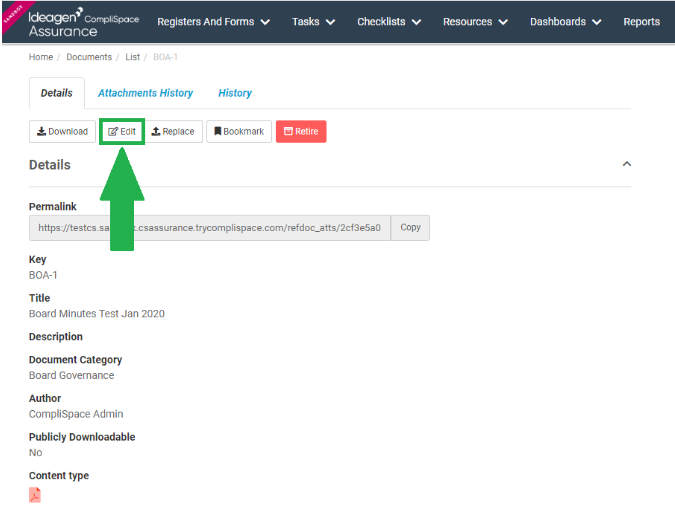Click inside the Permalink URL field
Image resolution: width=675 pixels, height=509 pixels.
pos(210,228)
